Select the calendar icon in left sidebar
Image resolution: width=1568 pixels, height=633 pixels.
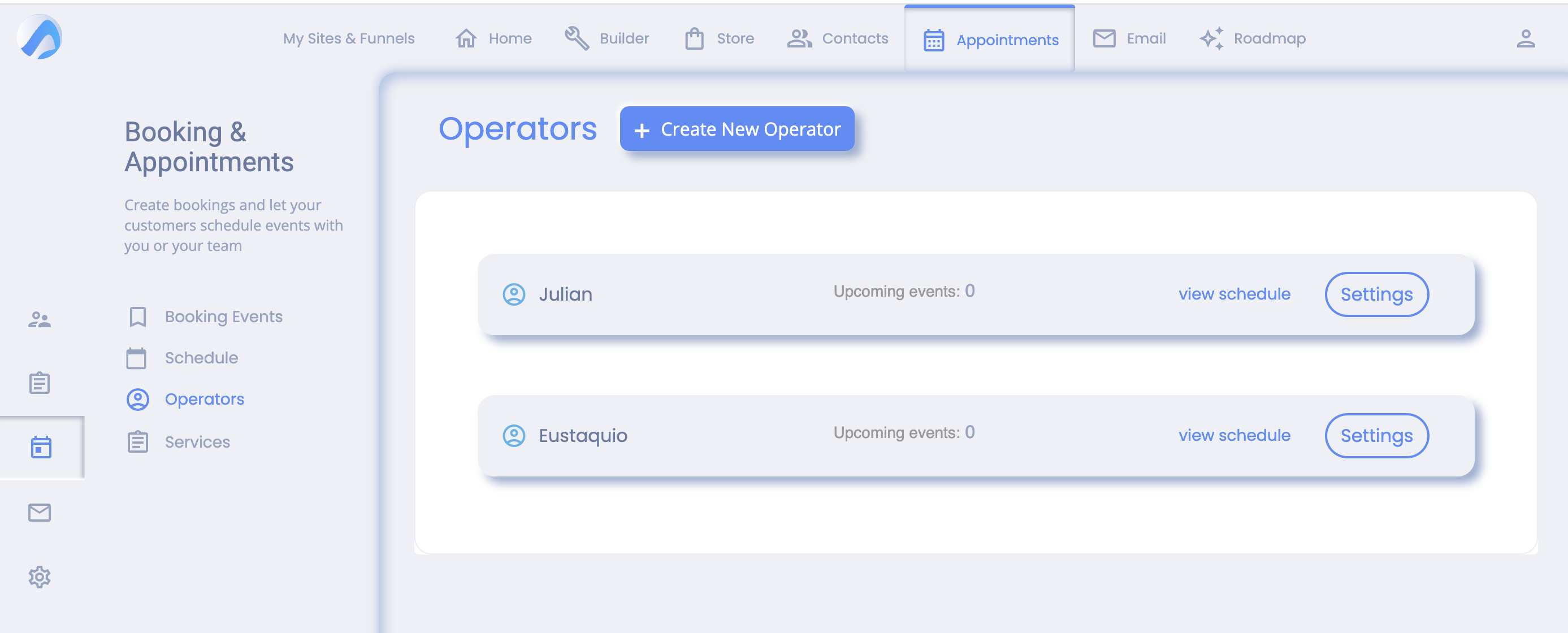click(41, 448)
